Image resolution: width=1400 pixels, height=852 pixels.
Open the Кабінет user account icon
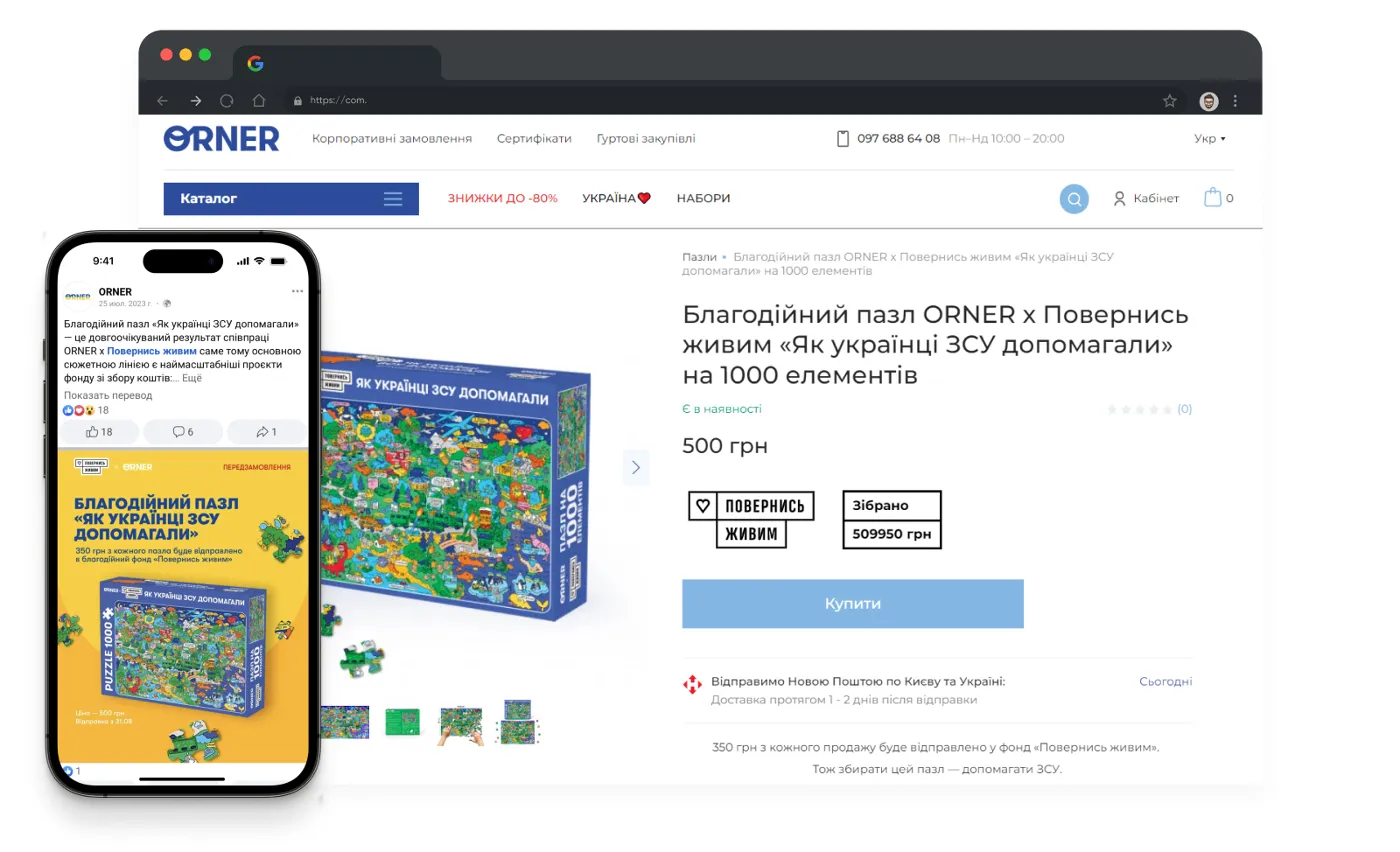pos(1120,198)
